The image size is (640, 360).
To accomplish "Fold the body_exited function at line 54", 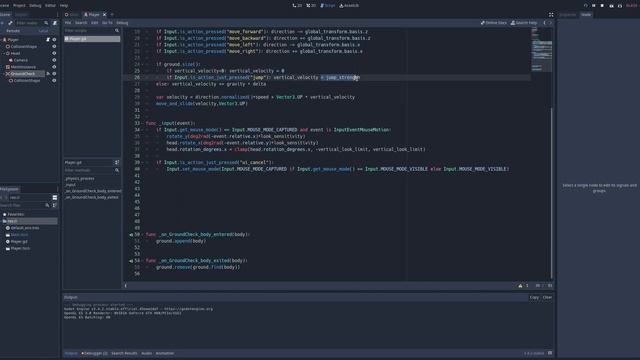I will (142, 261).
